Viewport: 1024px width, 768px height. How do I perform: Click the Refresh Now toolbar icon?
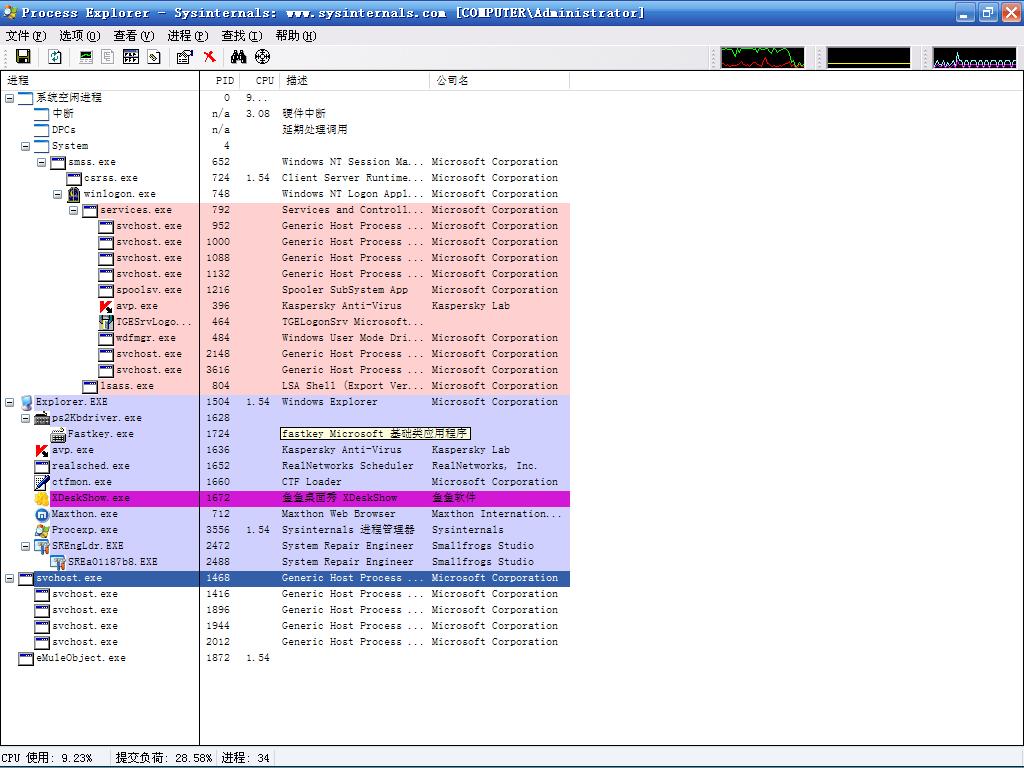pos(55,57)
